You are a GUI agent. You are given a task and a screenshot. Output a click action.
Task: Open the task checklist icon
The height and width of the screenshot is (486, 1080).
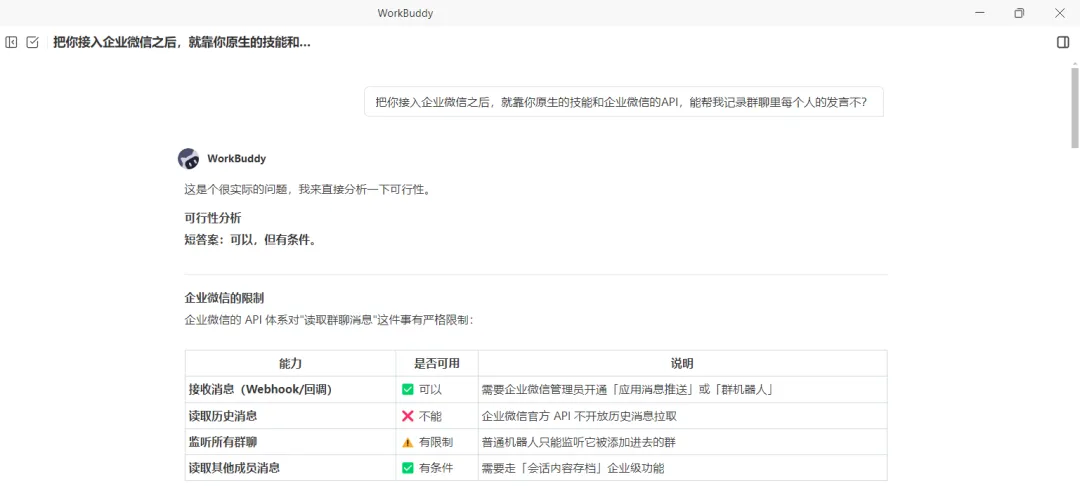(x=32, y=43)
